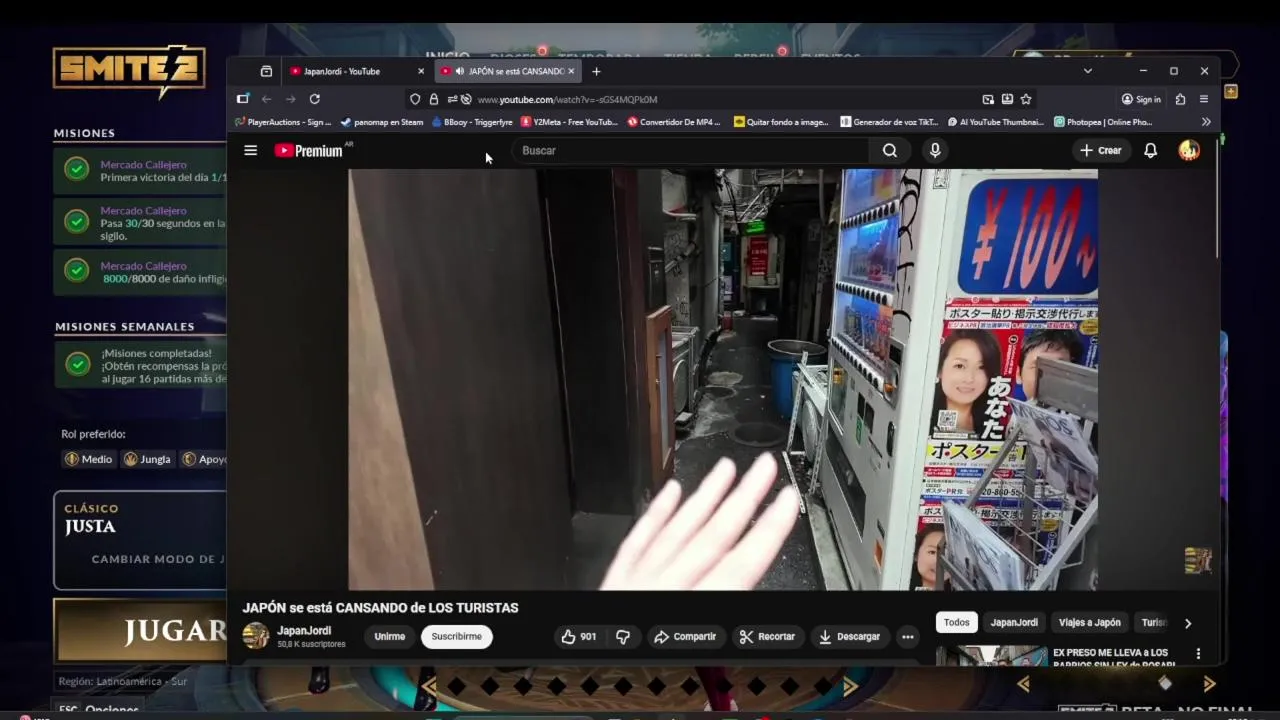Screen dimensions: 1280x720
Task: Click the YouTube search magnifier button
Action: (890, 150)
